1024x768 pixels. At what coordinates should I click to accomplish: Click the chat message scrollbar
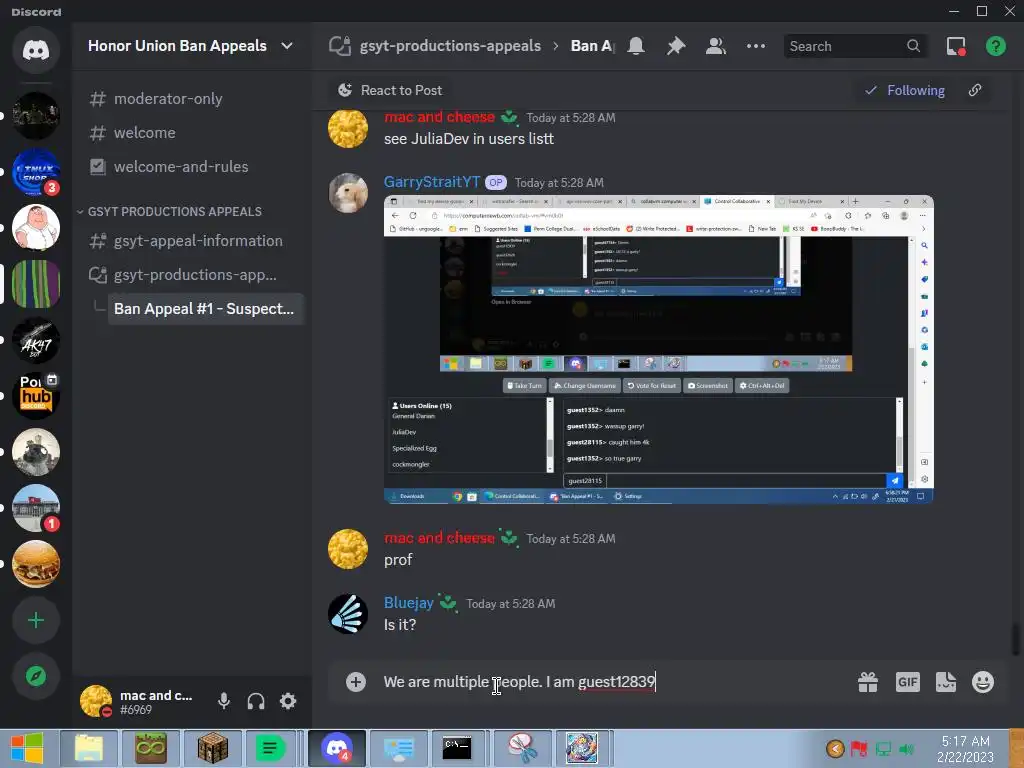point(1016,640)
